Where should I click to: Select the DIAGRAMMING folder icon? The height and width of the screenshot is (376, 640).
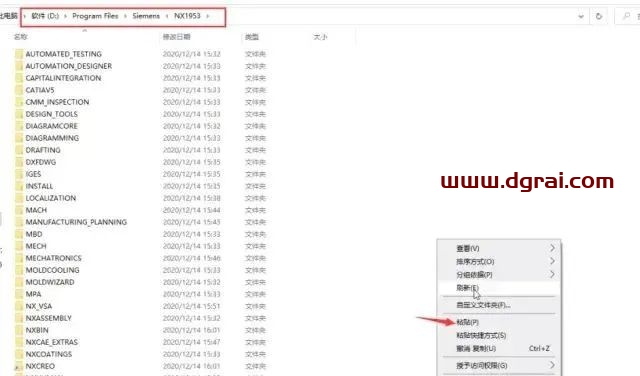(x=19, y=138)
